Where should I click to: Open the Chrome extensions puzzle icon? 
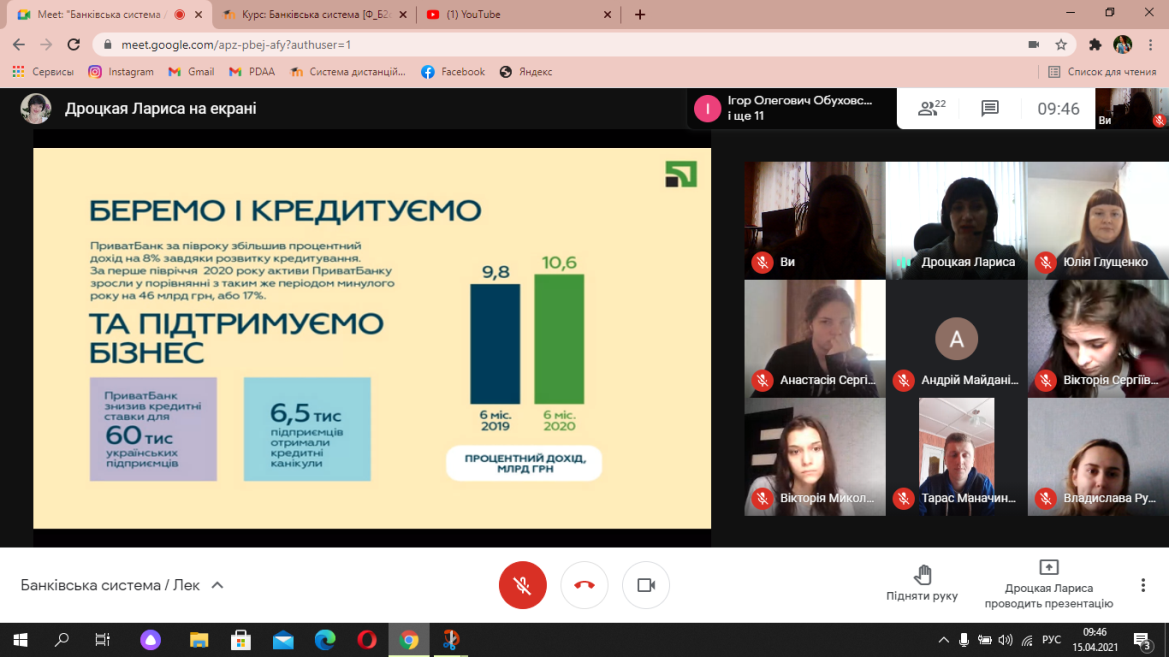1094,45
